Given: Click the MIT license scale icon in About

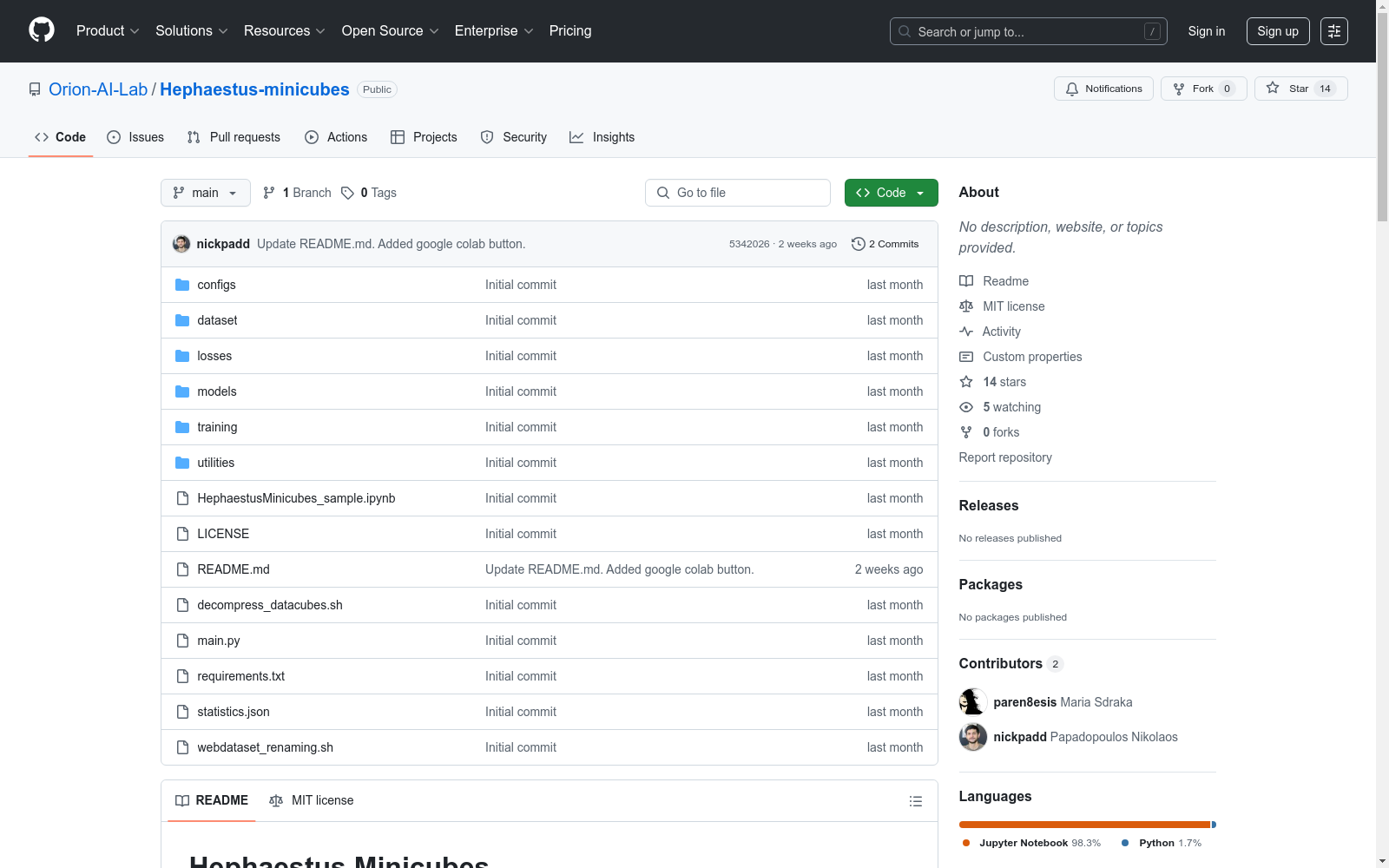Looking at the screenshot, I should [x=966, y=306].
